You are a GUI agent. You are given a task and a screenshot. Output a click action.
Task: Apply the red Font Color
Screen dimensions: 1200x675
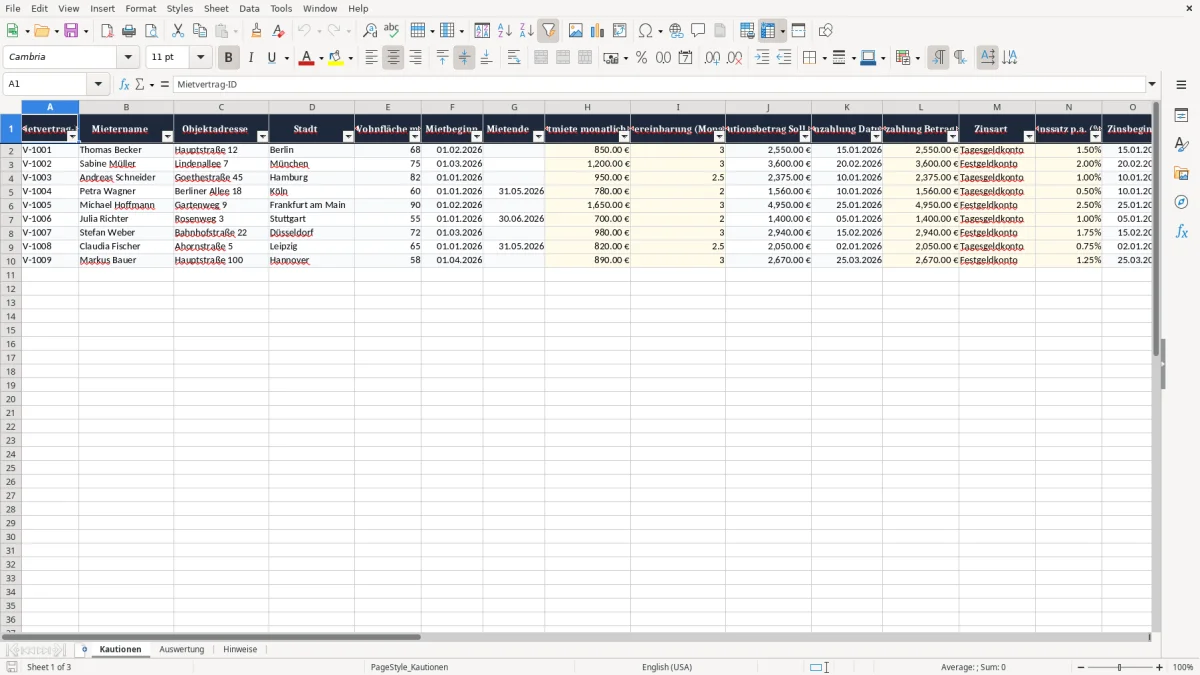click(x=306, y=58)
